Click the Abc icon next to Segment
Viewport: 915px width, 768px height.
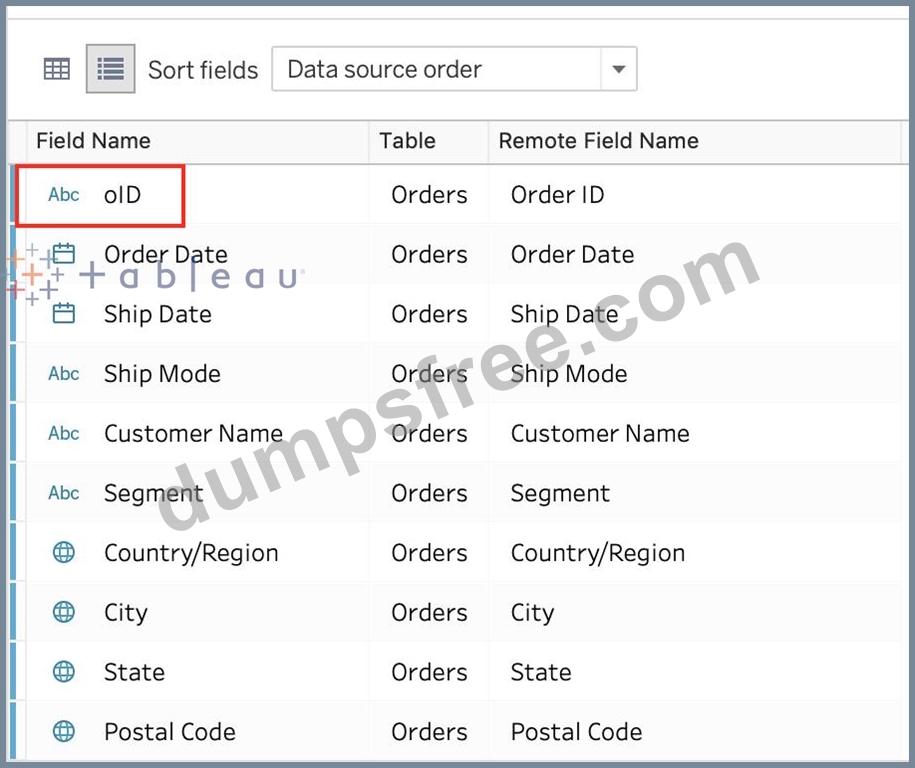pyautogui.click(x=64, y=493)
